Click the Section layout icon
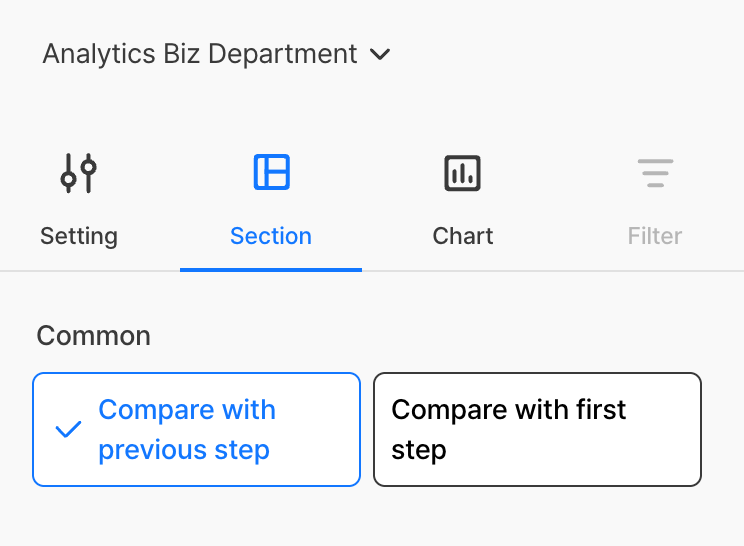744x546 pixels. coord(271,173)
